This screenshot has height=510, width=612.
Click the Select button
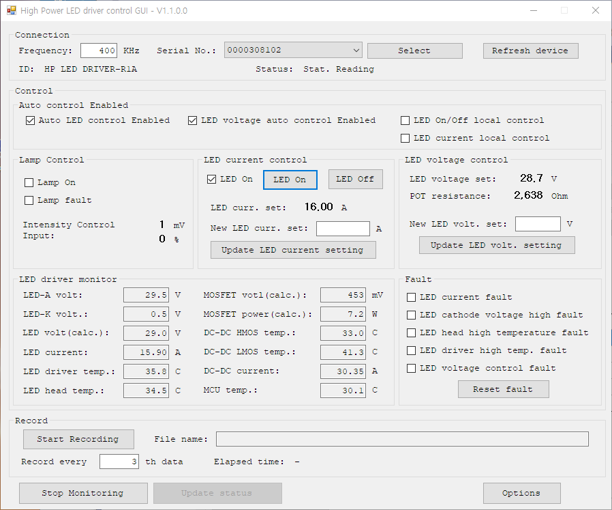[x=415, y=51]
